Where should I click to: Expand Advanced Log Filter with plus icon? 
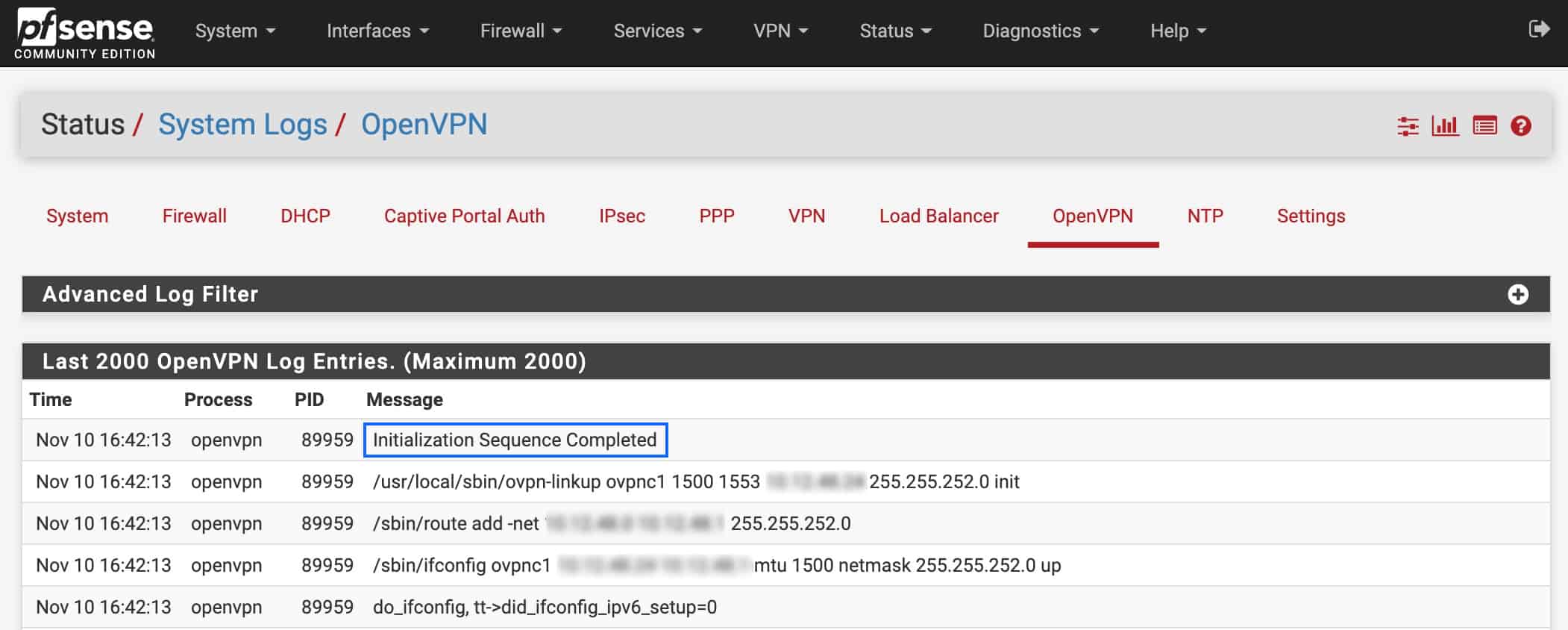pyautogui.click(x=1517, y=294)
